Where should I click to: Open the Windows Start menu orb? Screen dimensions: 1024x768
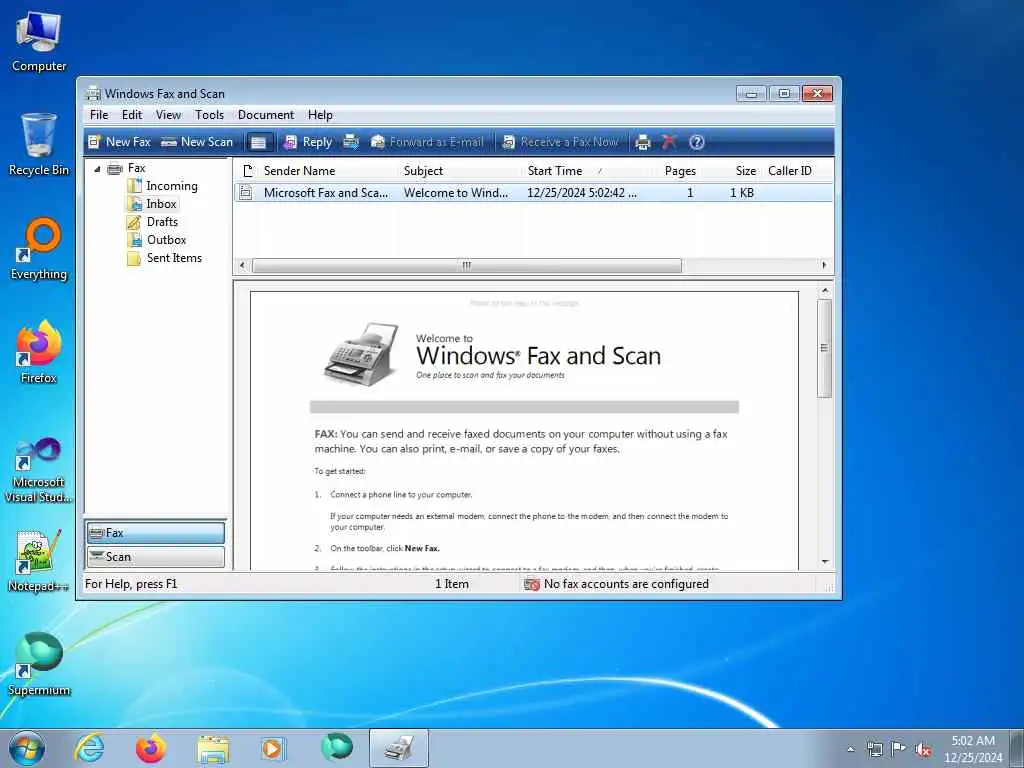pos(27,748)
